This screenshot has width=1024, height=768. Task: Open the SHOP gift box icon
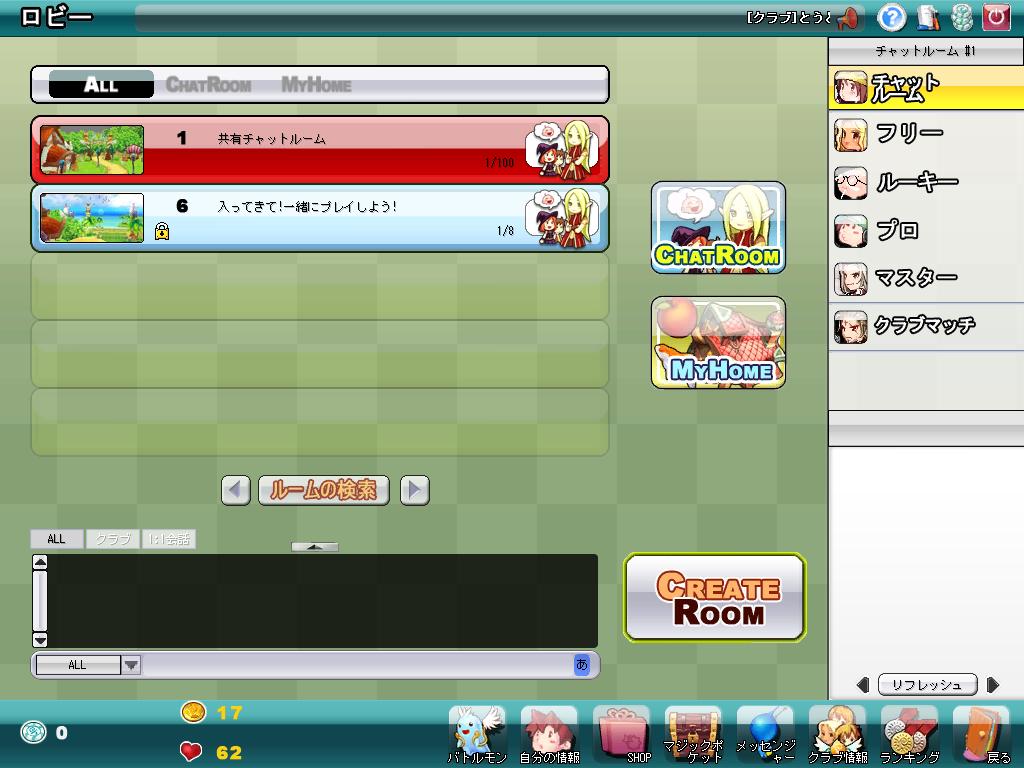(621, 735)
